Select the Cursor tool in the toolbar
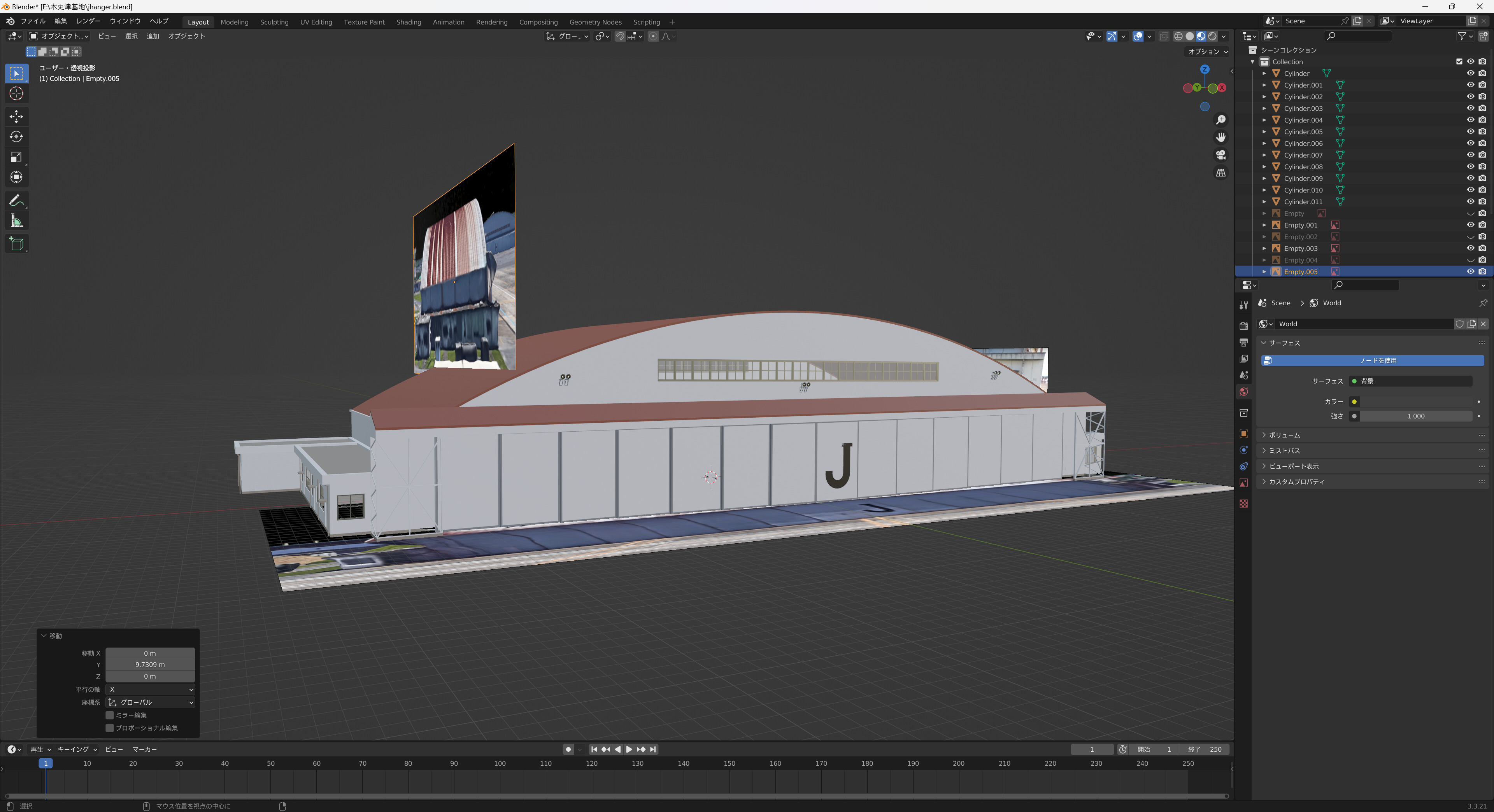Screen dimensions: 1494x812 [x=16, y=93]
